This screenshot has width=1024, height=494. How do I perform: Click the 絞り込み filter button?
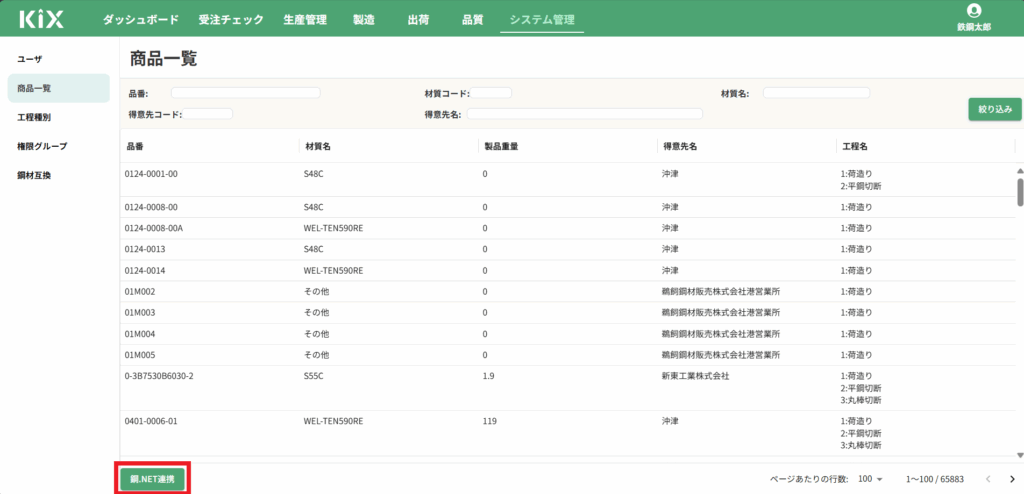click(x=995, y=110)
